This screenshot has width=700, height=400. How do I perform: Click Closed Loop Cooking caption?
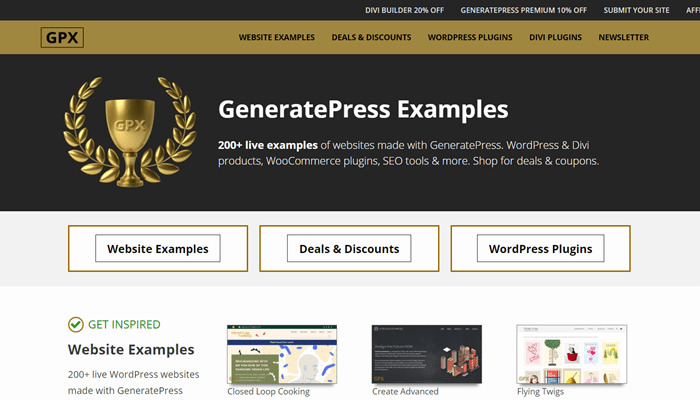tap(268, 392)
